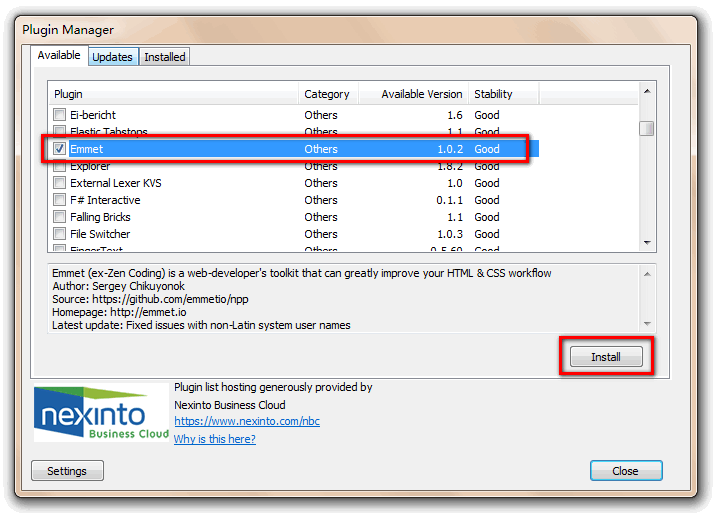Screen dimensions: 715x516
Task: Click version 1.0.3 of File Switcher
Action: tap(450, 234)
